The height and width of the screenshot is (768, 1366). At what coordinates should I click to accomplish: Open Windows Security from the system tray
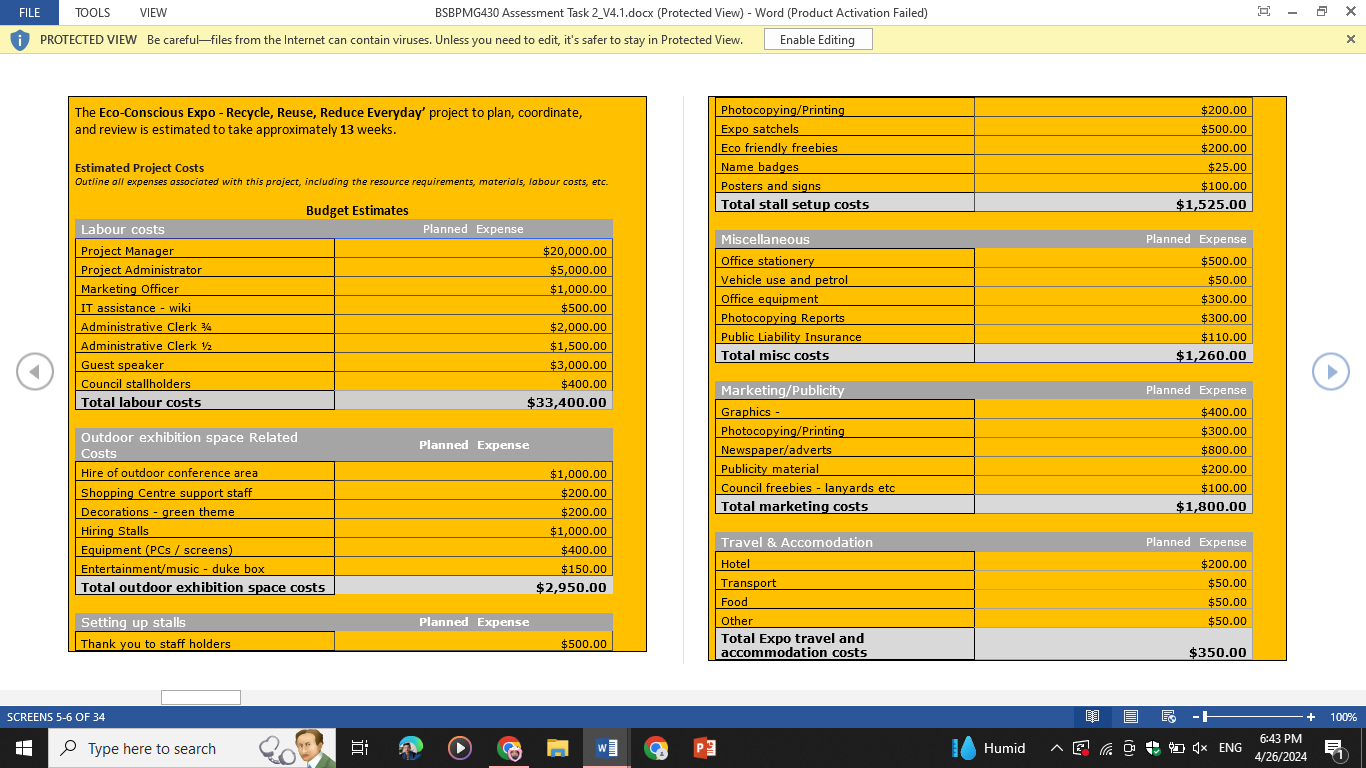(1151, 747)
